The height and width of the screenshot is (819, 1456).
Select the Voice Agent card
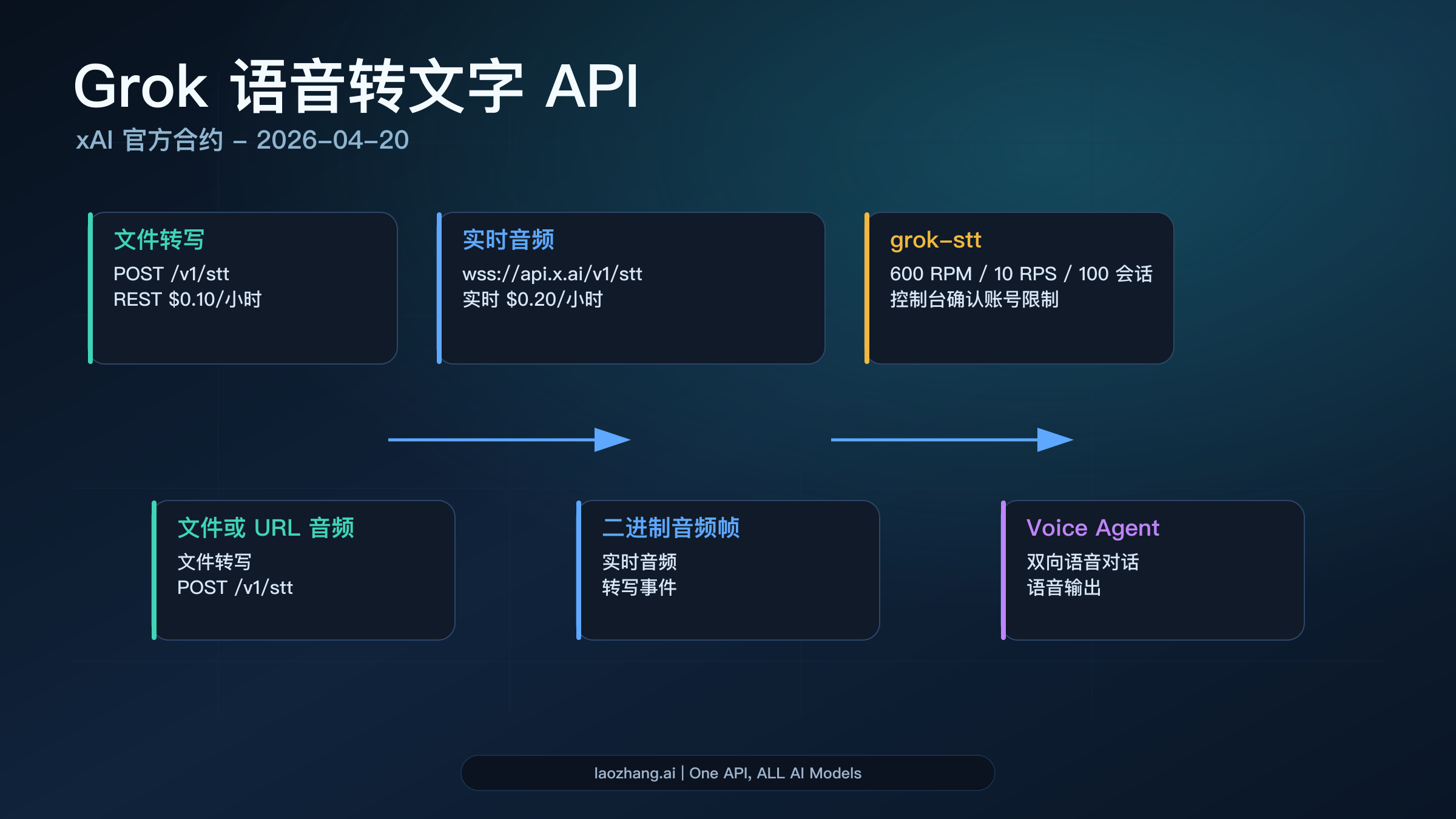tap(1153, 567)
